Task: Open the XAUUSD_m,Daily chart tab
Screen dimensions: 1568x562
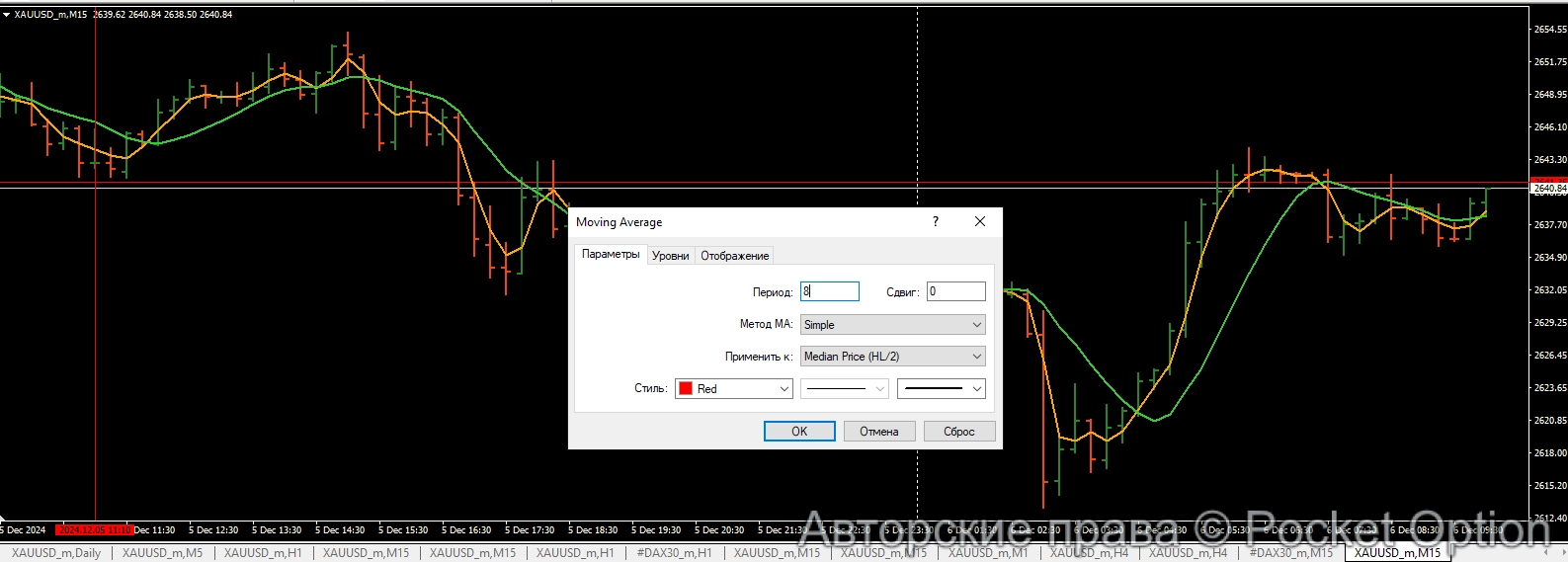Action: pyautogui.click(x=56, y=553)
